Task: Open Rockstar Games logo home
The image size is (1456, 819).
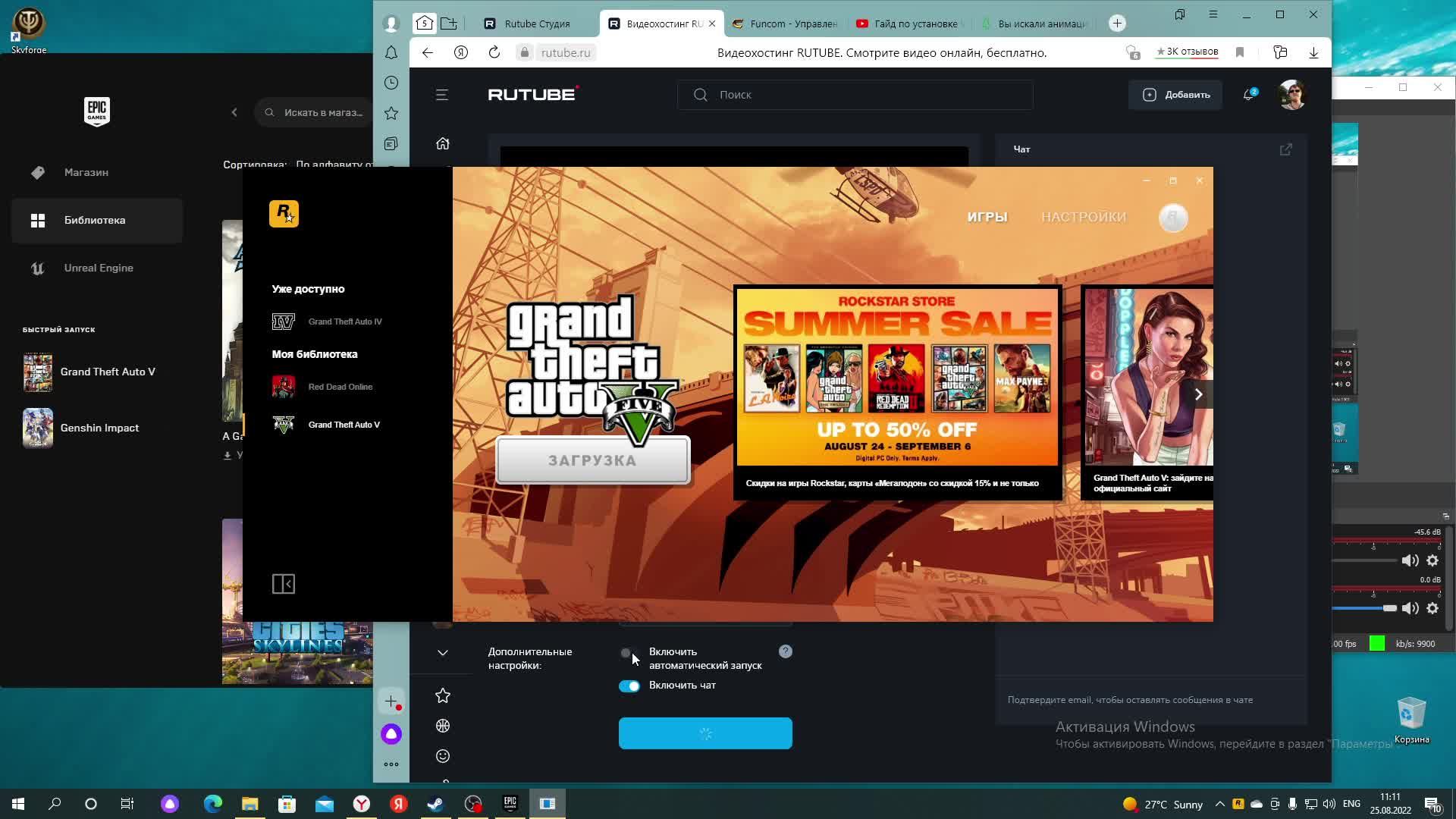Action: click(x=284, y=214)
